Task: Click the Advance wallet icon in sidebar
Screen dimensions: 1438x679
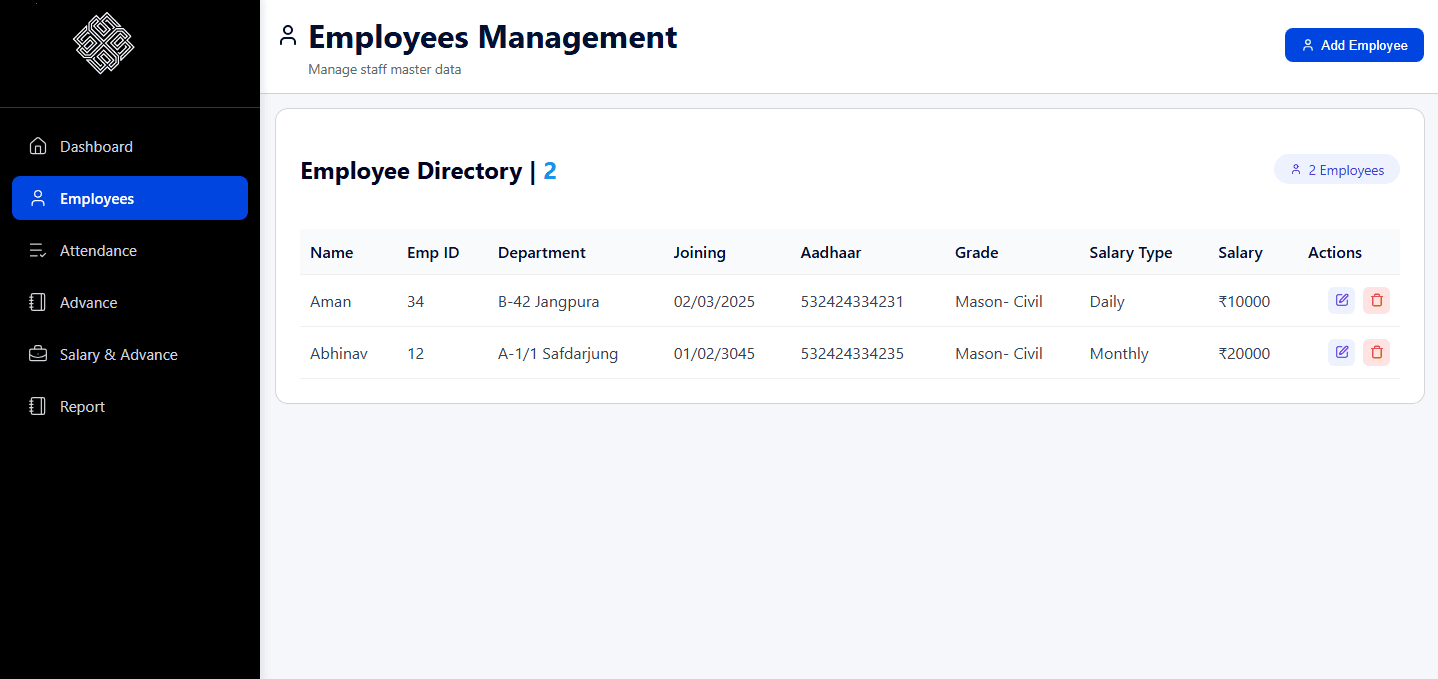Action: [37, 302]
